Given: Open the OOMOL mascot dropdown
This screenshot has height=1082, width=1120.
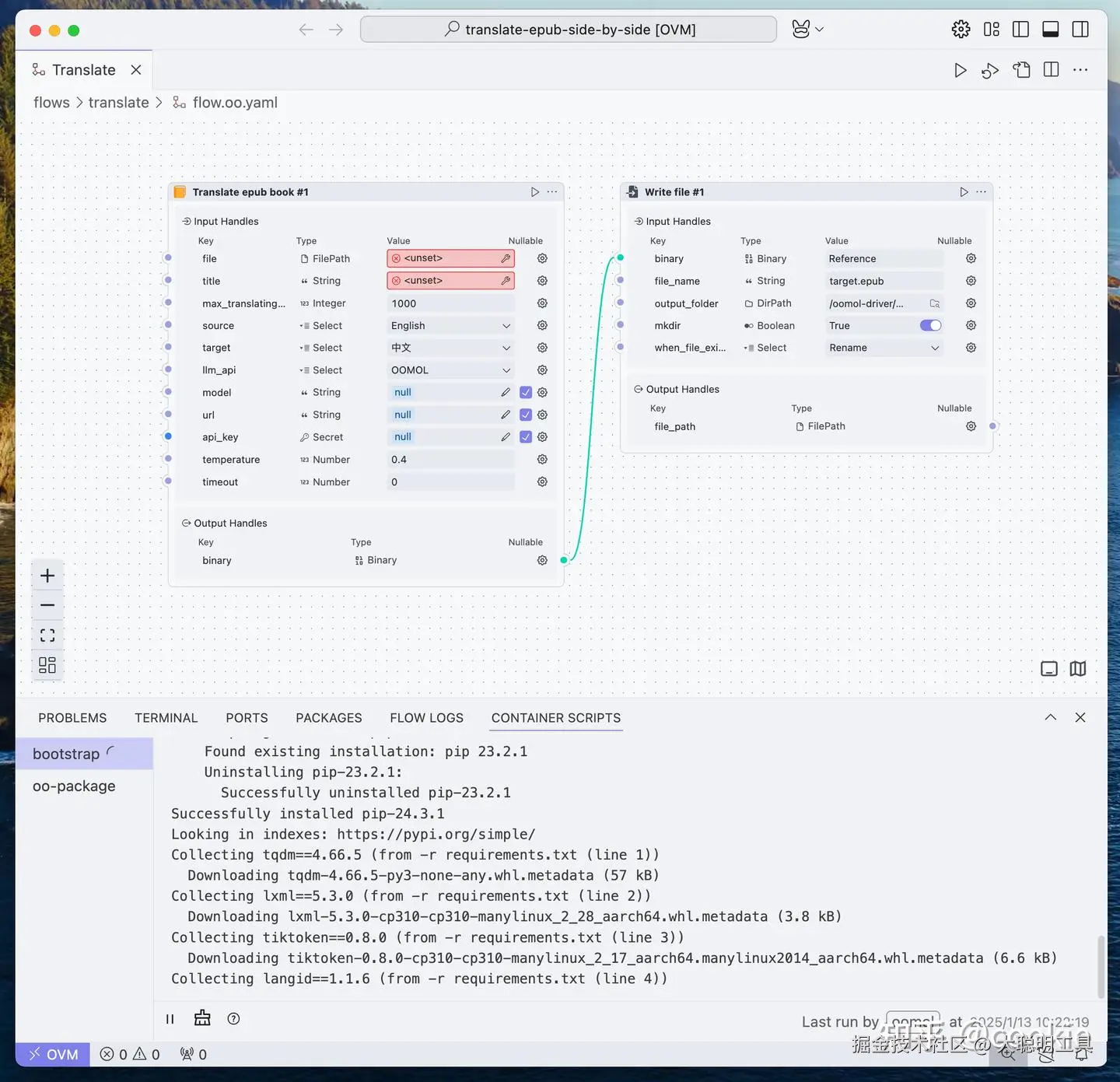Looking at the screenshot, I should tap(808, 30).
